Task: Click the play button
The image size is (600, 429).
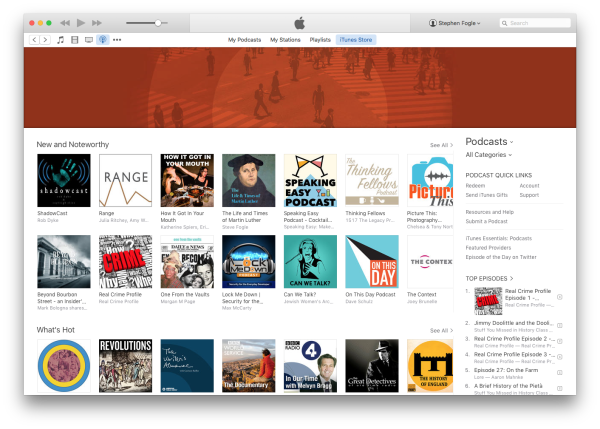Action: point(81,23)
